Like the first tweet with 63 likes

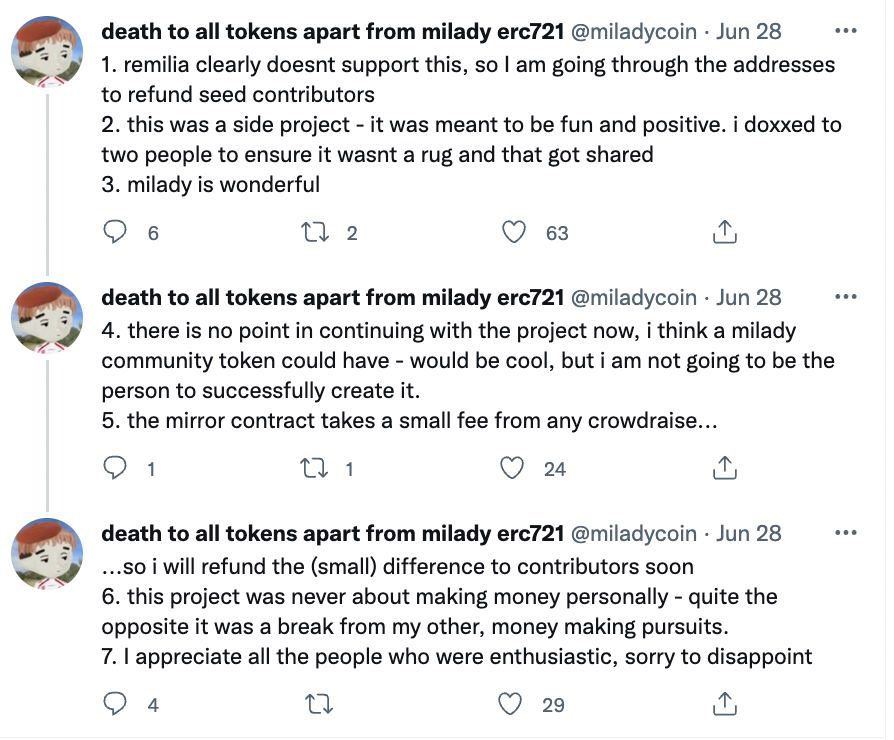point(514,232)
